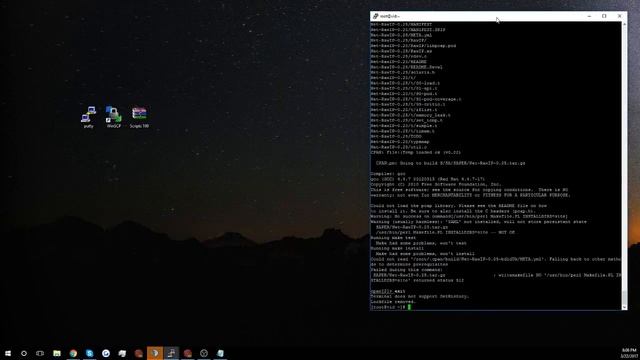Click the terminal scrollbar up arrow
640x360 pixels.
624,24
